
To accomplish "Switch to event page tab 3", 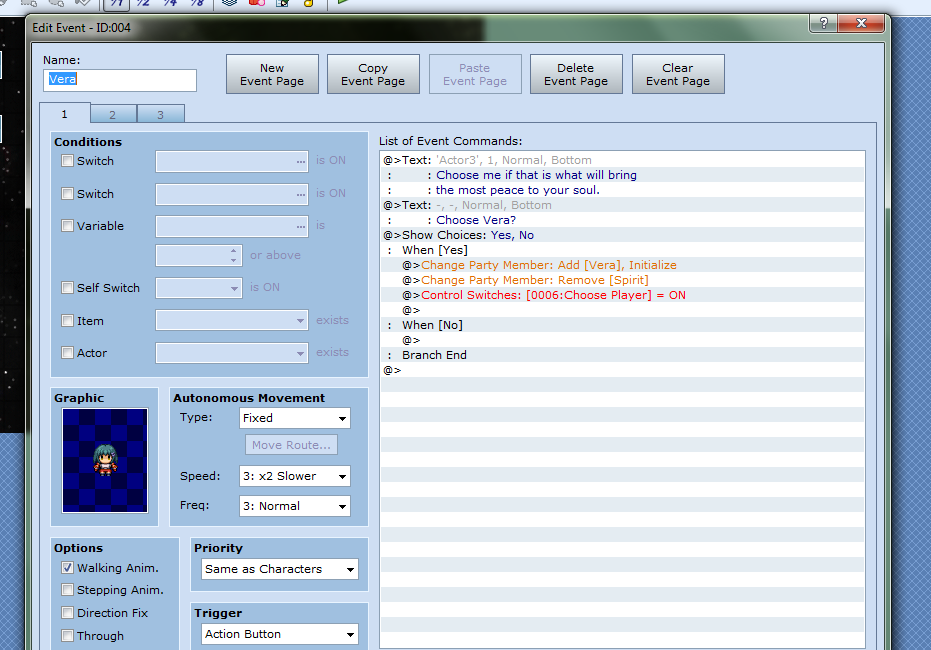I will [x=160, y=115].
